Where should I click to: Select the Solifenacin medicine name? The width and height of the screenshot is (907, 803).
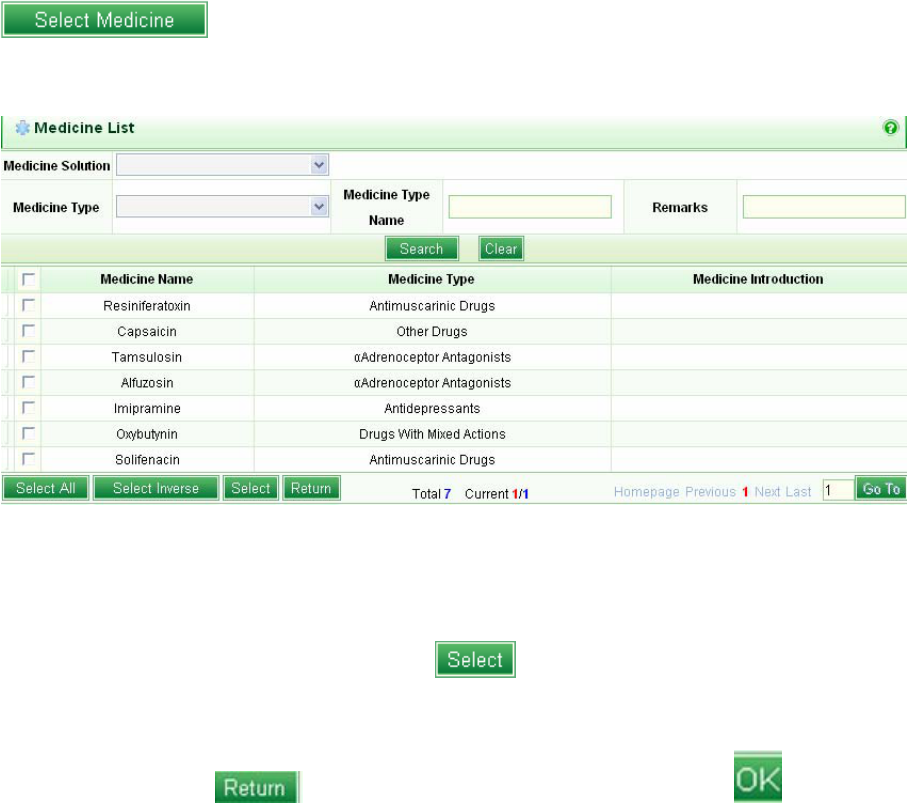pos(147,459)
